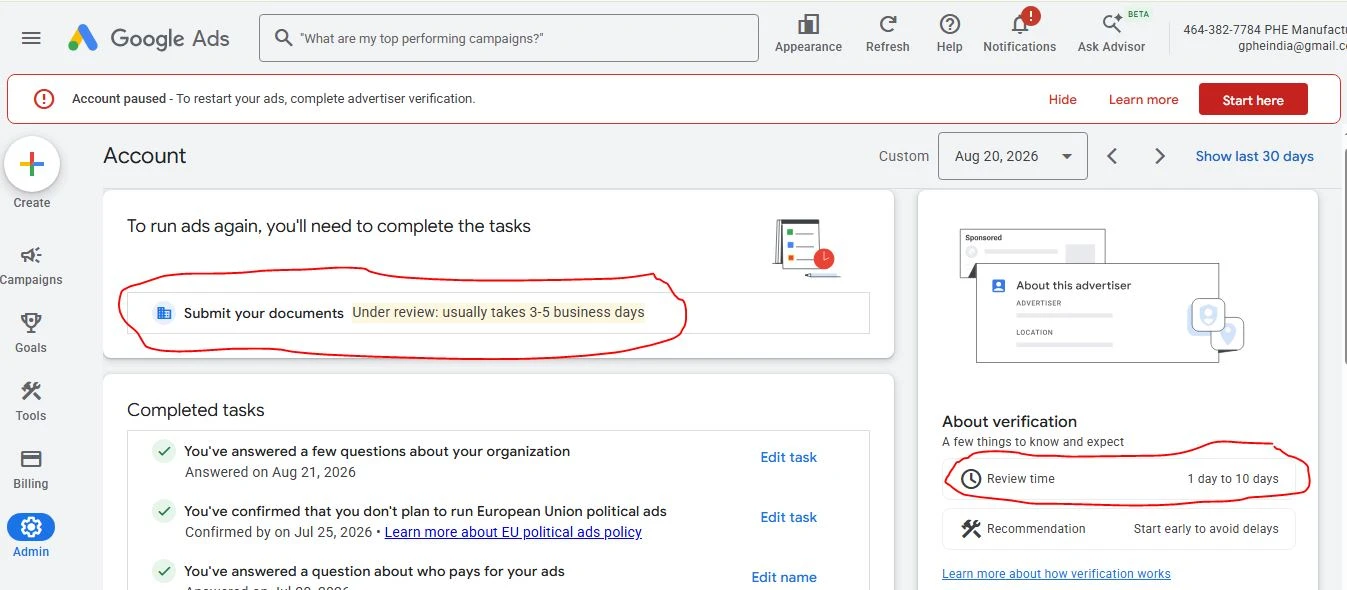Click 'Start early to avoid delays' text
1347x590 pixels.
pyautogui.click(x=1206, y=529)
